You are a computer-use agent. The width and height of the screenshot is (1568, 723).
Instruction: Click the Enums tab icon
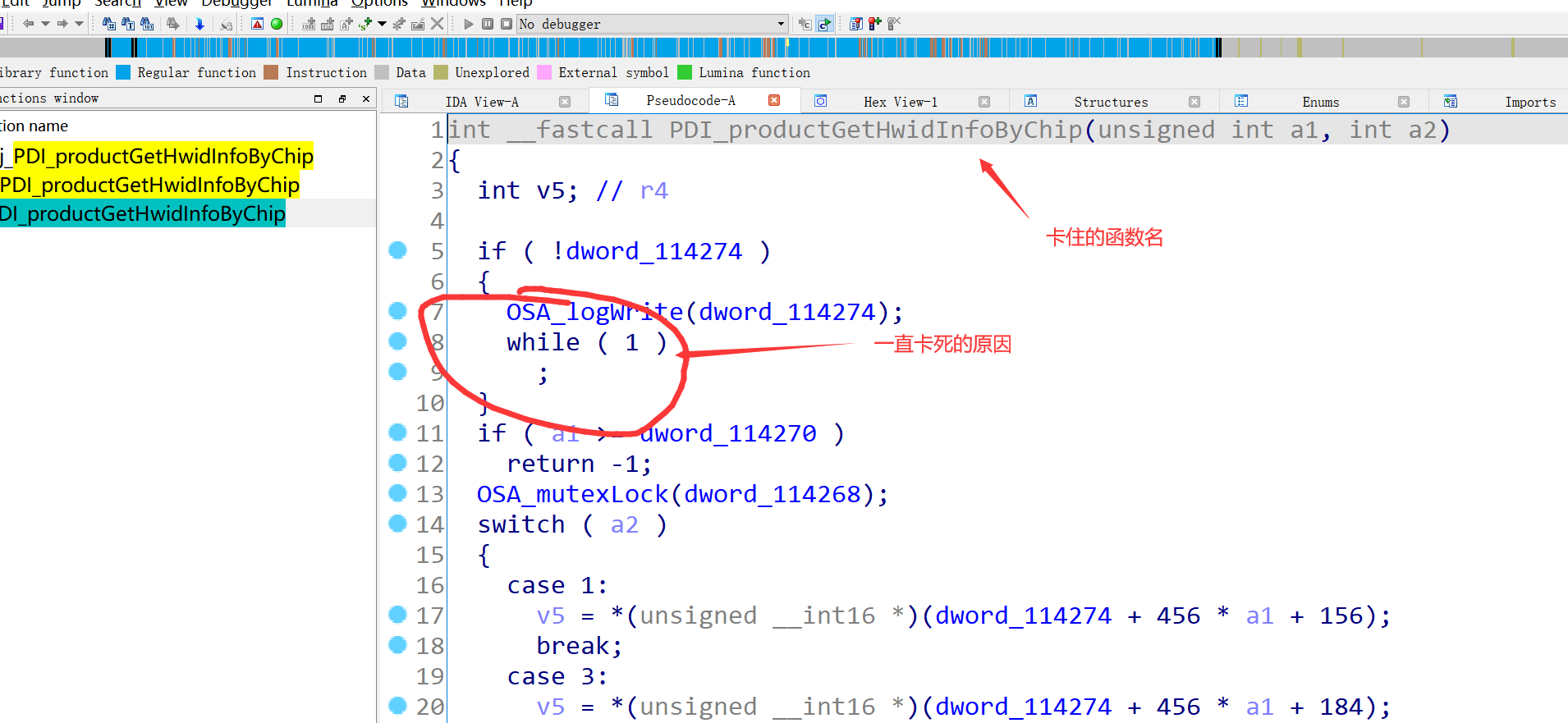tap(1241, 101)
